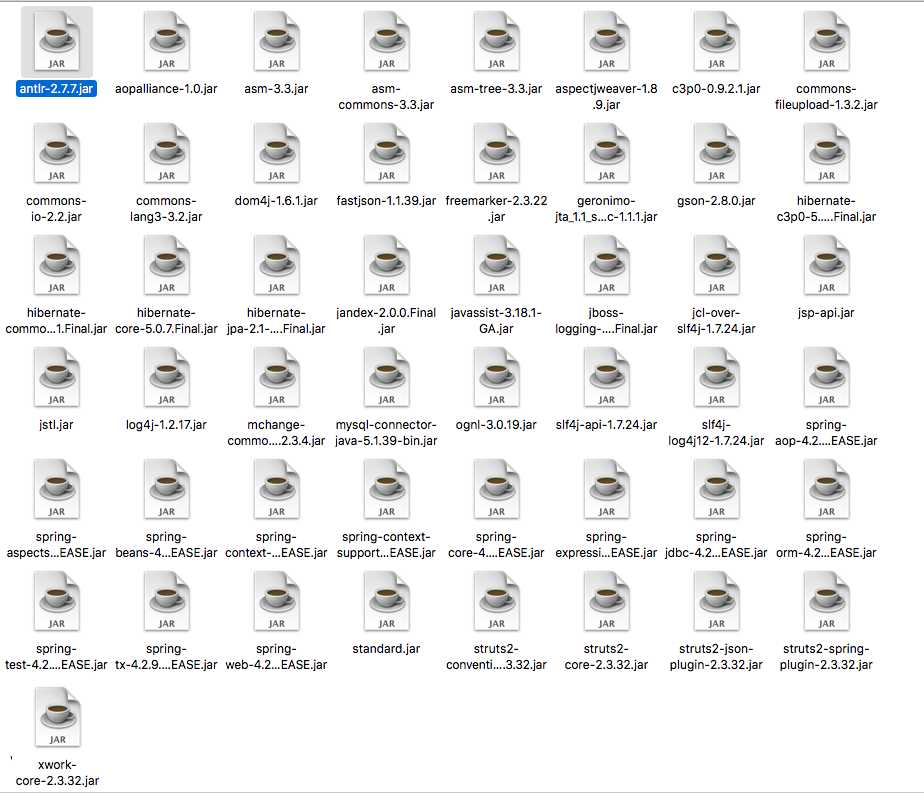Select the spring-jdbc jar icon

click(717, 490)
